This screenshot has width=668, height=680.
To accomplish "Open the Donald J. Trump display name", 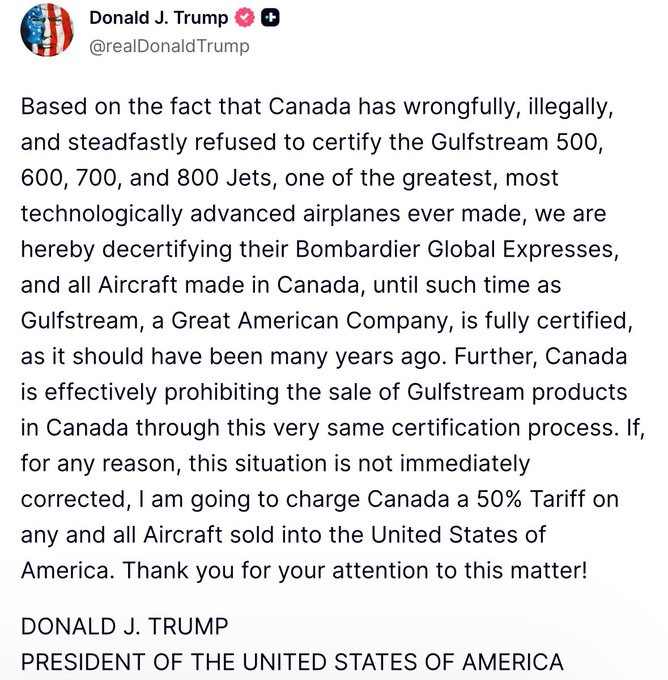I will pos(158,19).
